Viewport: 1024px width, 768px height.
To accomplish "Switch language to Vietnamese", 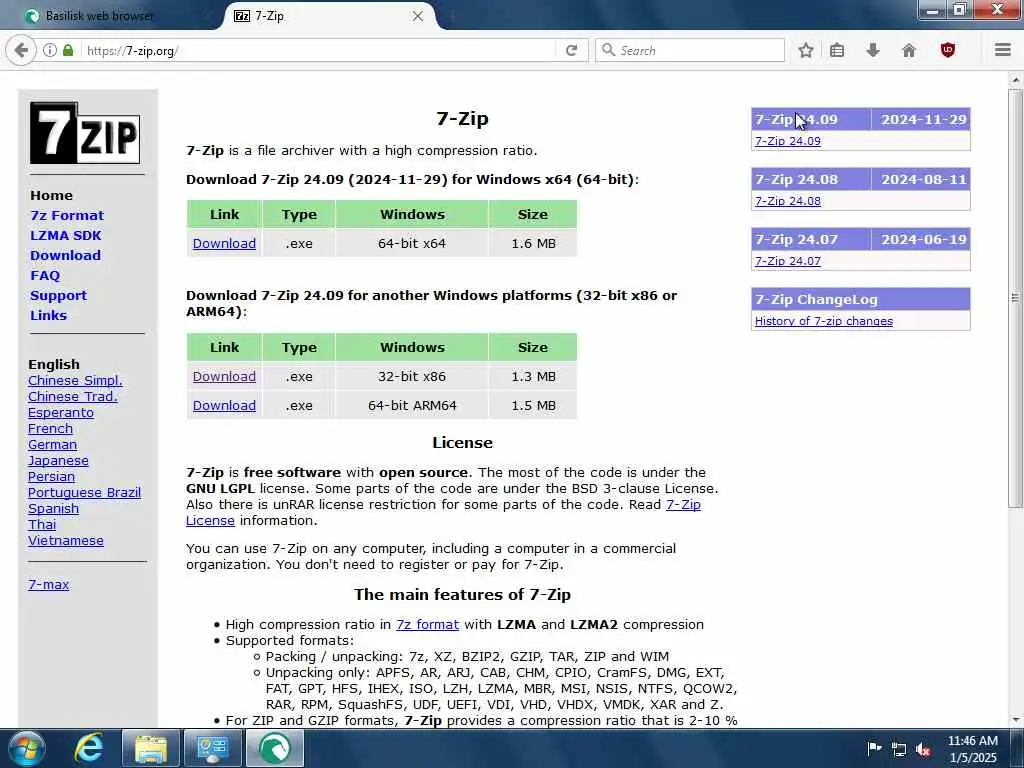I will (x=65, y=541).
